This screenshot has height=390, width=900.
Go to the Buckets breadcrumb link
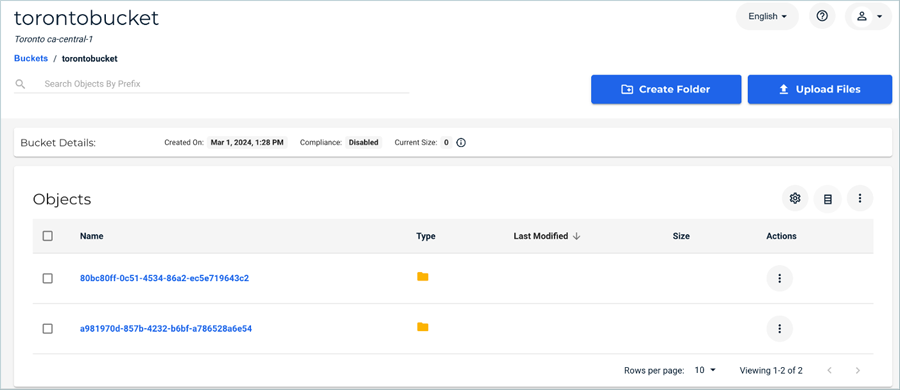[31, 58]
